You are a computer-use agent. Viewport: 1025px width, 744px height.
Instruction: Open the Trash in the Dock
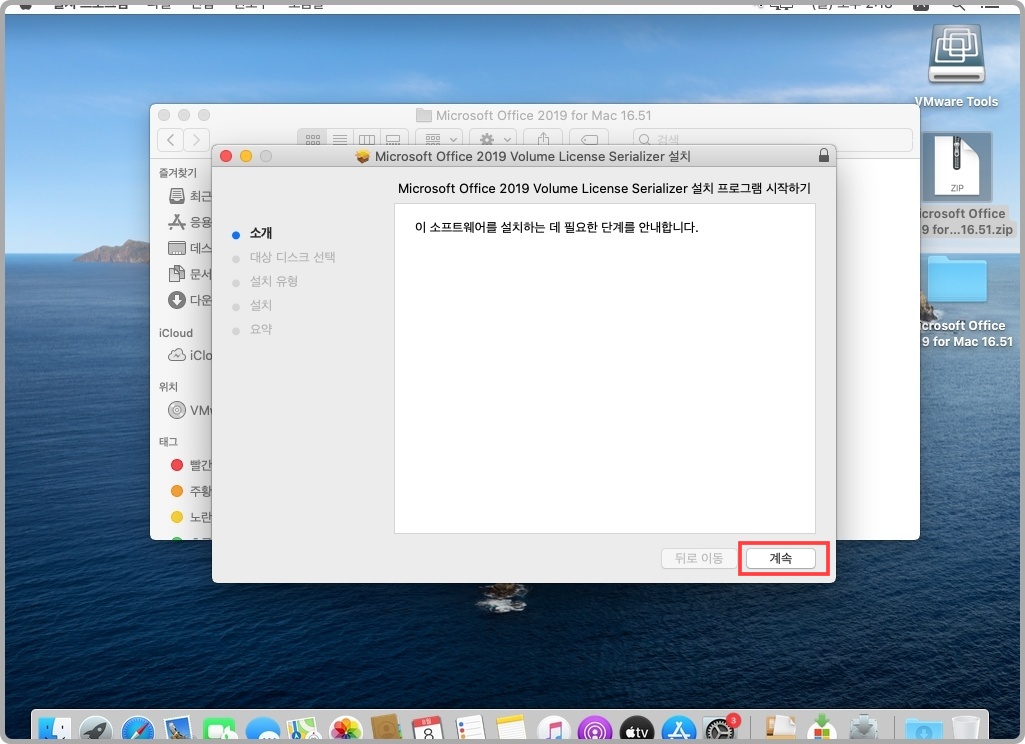pos(965,729)
